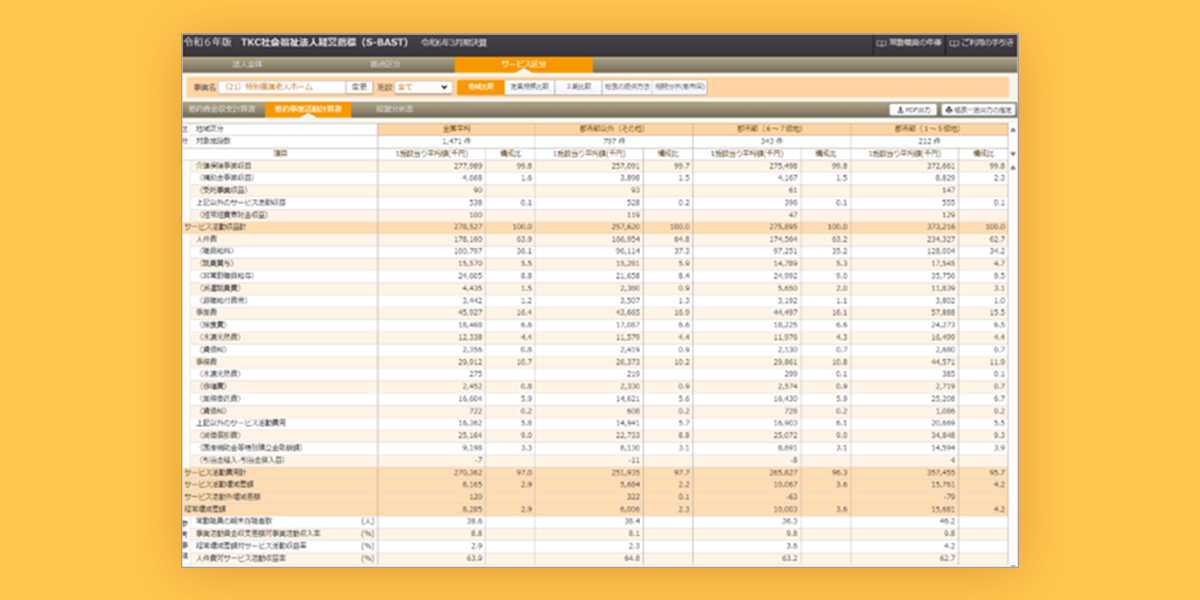Click the 全国平均 column header

click(x=456, y=129)
